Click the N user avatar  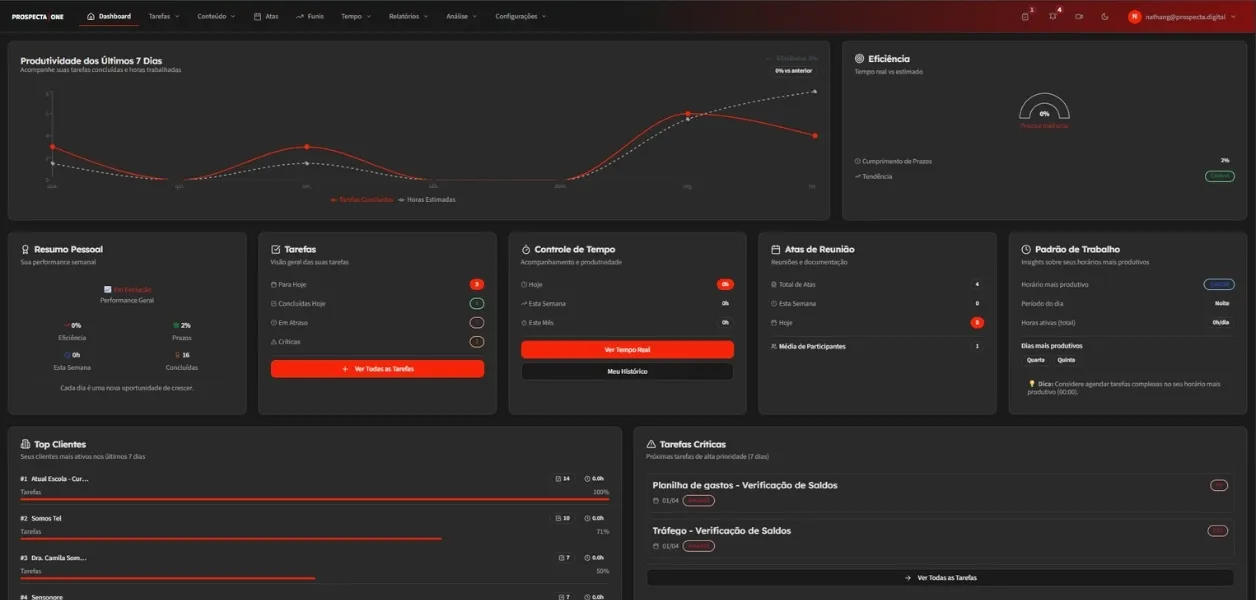coord(1134,16)
